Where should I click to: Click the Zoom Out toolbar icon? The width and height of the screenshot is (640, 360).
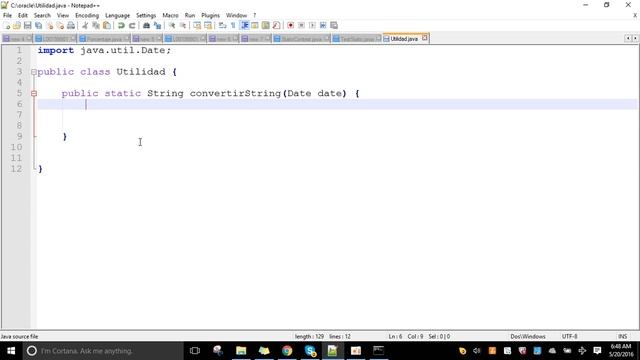click(x=183, y=25)
